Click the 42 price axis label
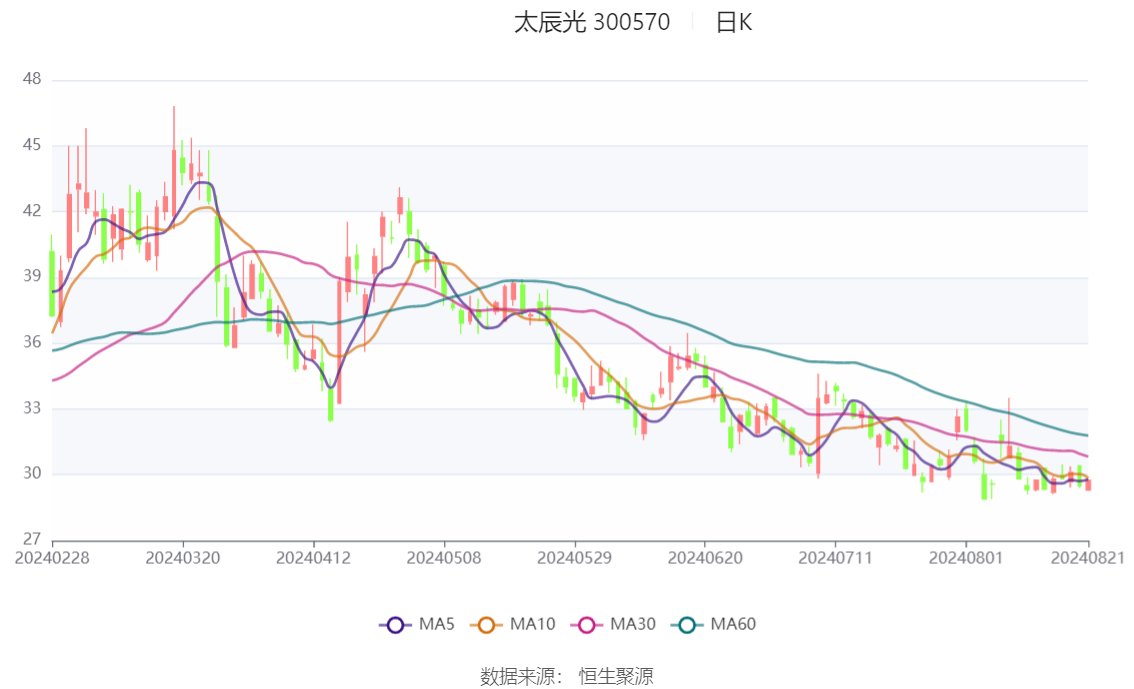 [x=32, y=211]
